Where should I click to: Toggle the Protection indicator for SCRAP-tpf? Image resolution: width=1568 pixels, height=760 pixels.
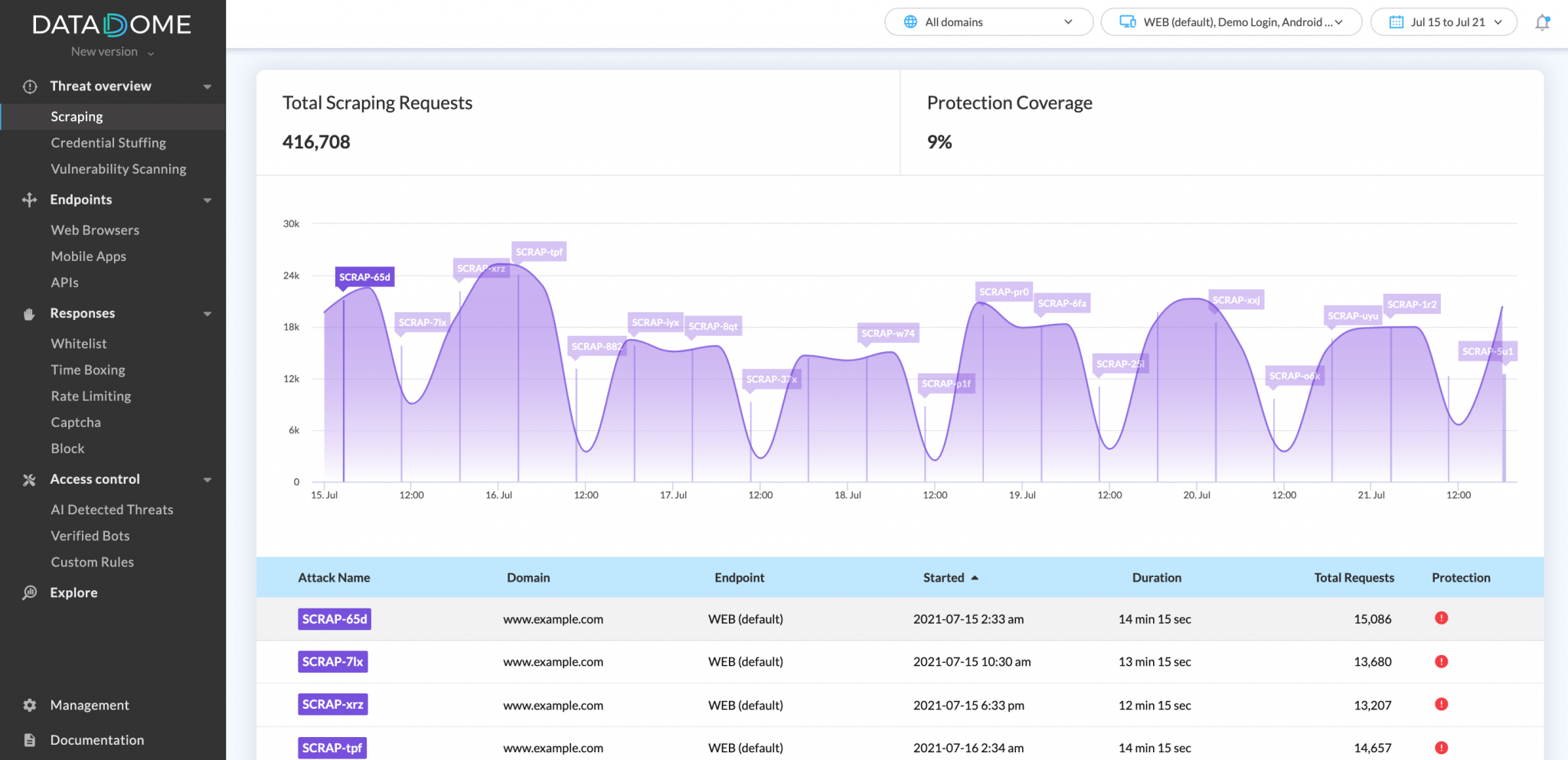(1442, 748)
